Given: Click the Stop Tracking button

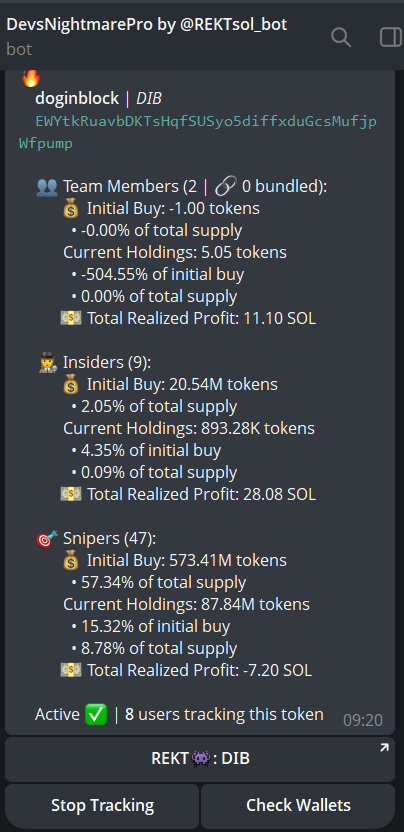Looking at the screenshot, I should 102,806.
